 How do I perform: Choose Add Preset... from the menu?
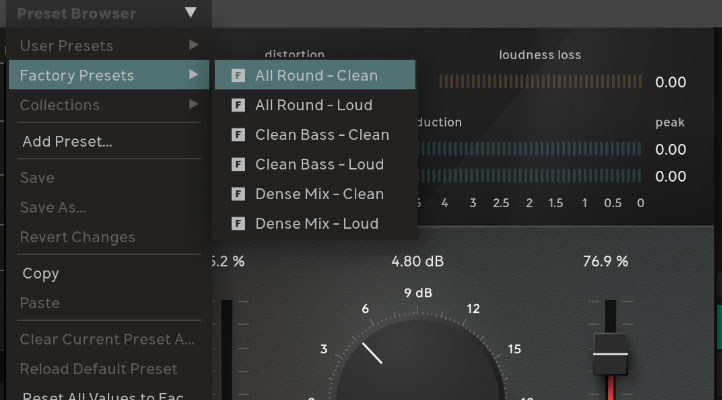coord(109,141)
